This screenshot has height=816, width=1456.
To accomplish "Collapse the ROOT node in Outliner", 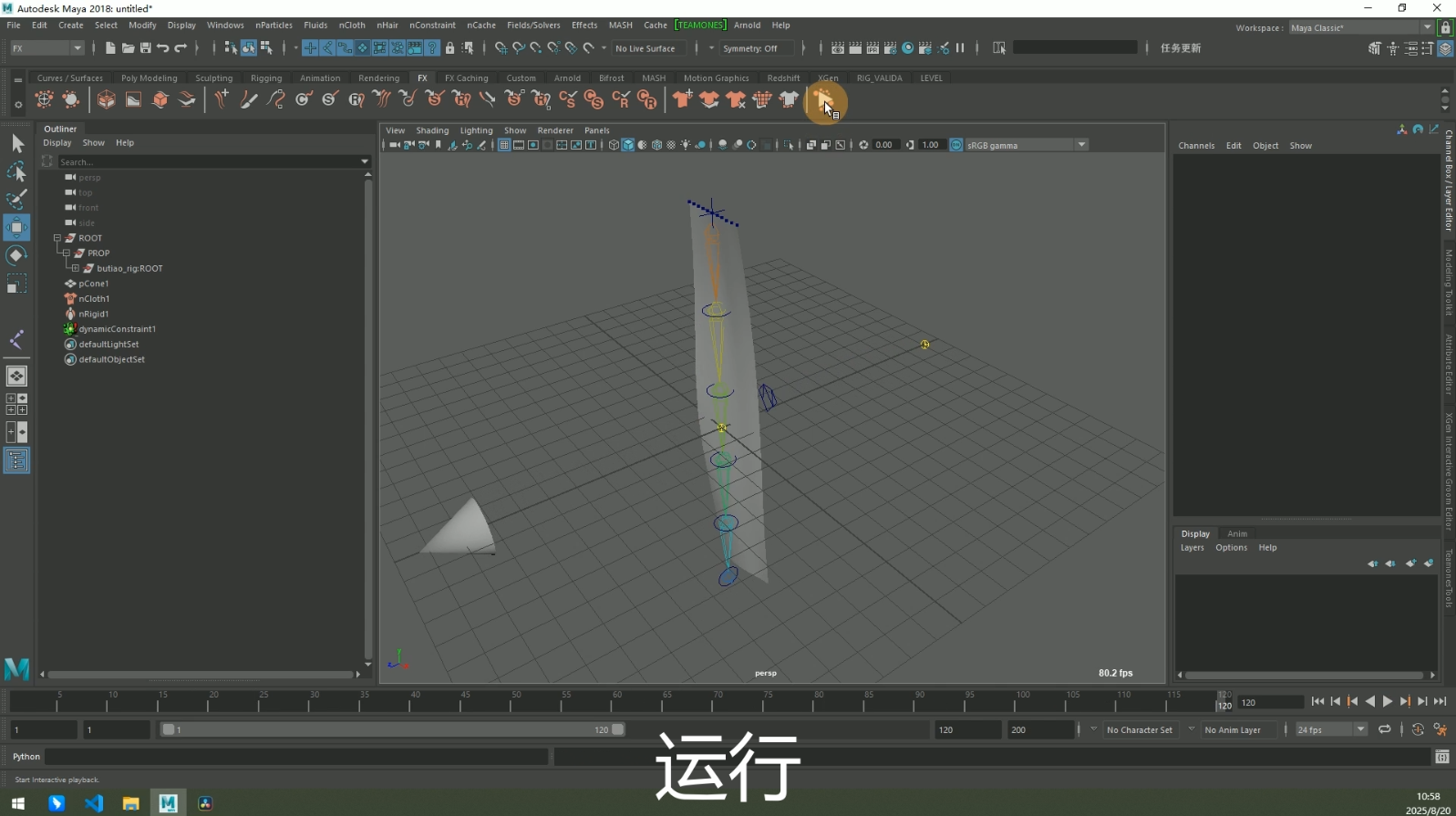I will (57, 238).
